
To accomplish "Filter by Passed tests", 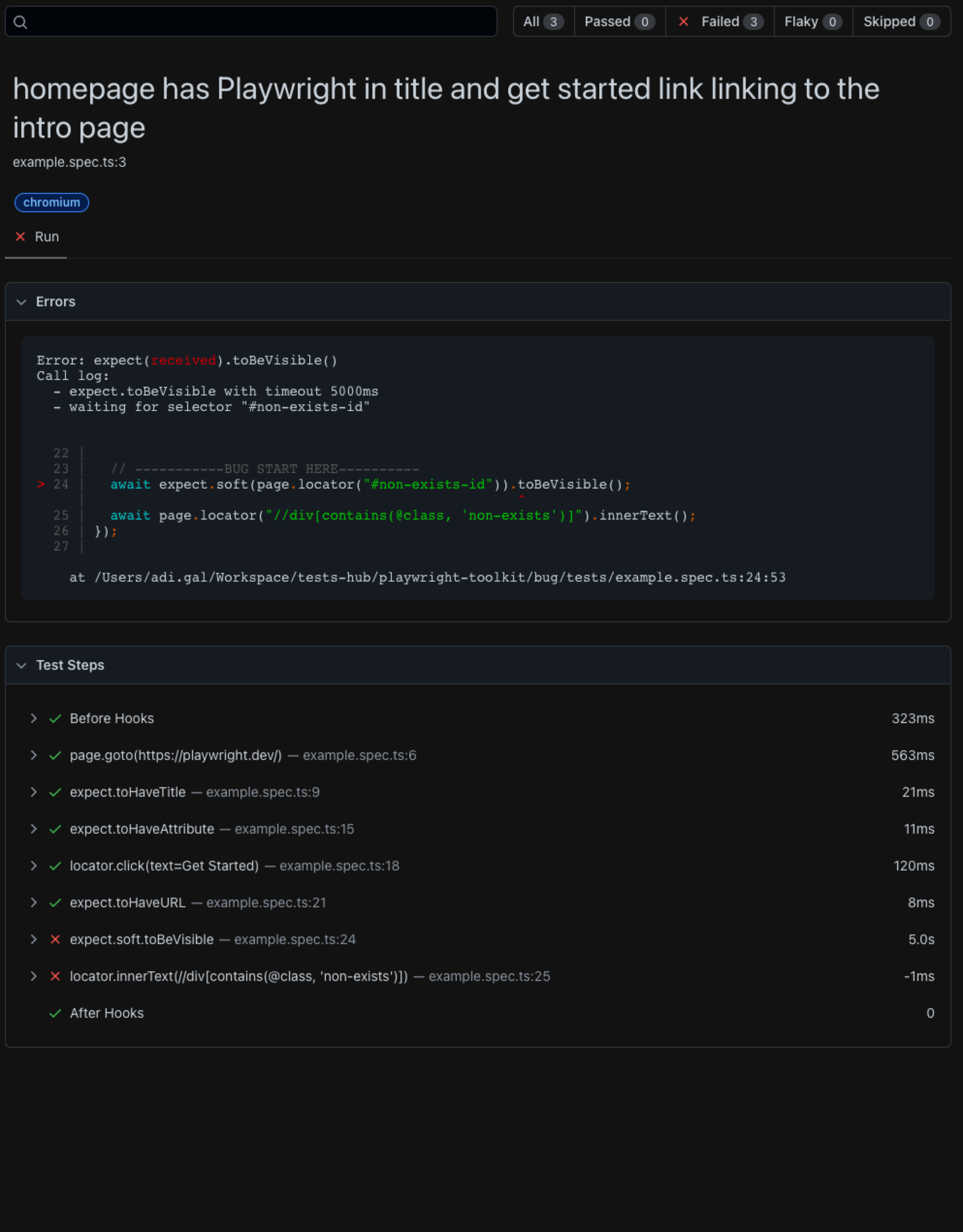I will point(620,21).
